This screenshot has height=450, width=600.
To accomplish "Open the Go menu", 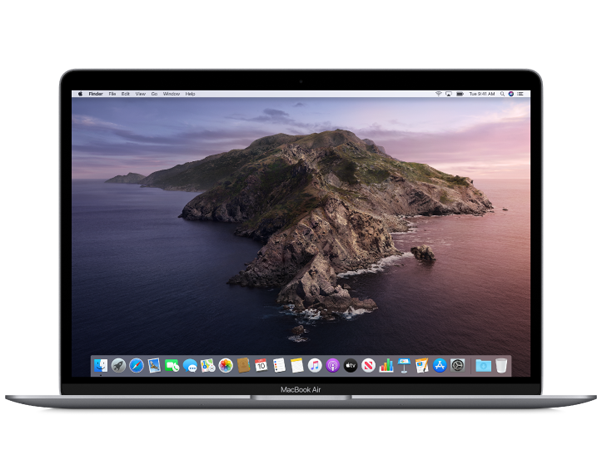I will tap(154, 93).
